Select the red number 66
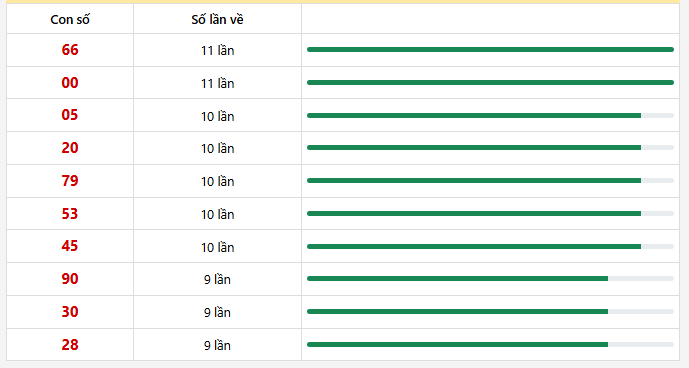The image size is (689, 368). (70, 50)
